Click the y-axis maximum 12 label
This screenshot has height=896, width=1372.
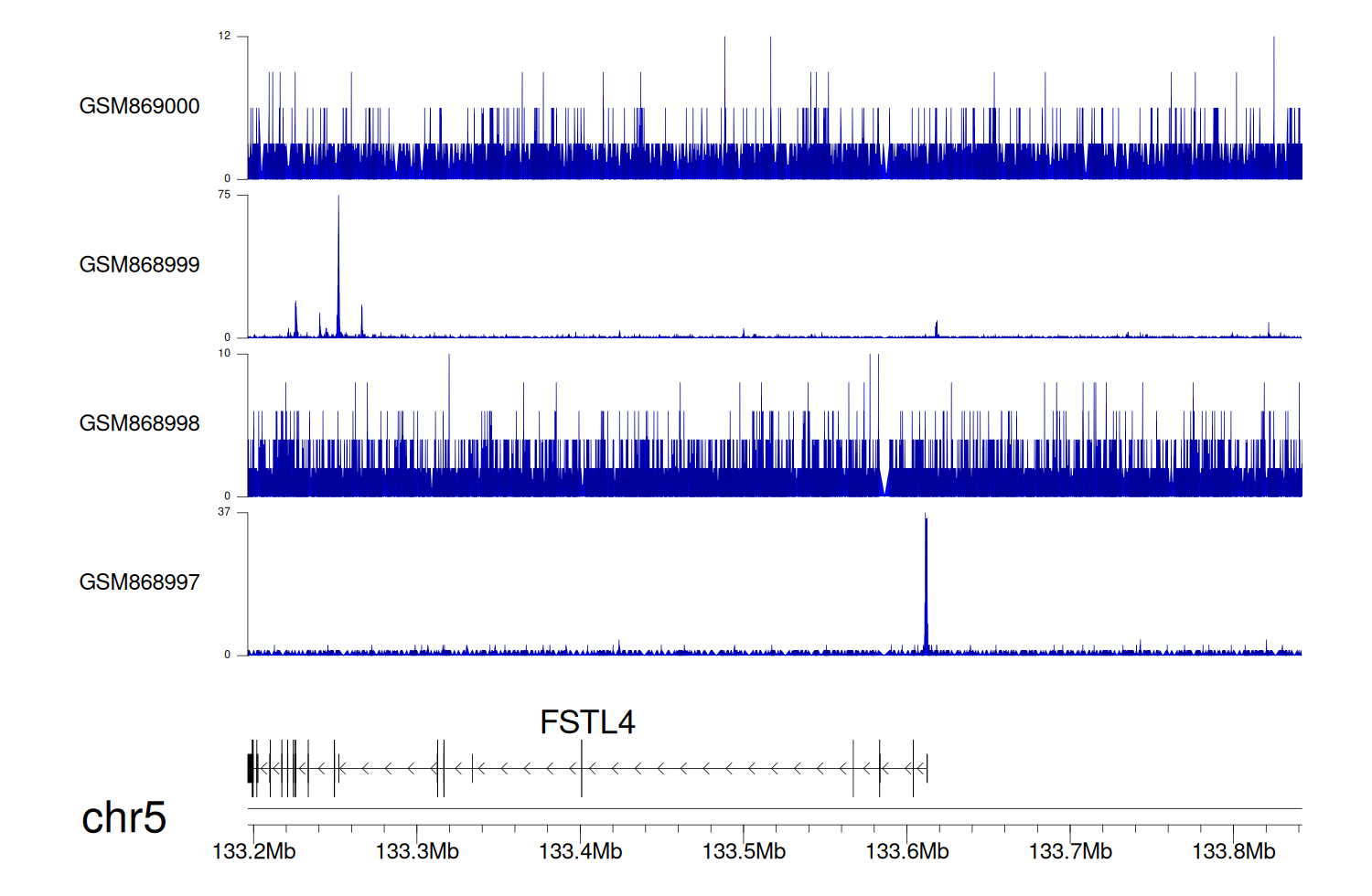(x=224, y=37)
